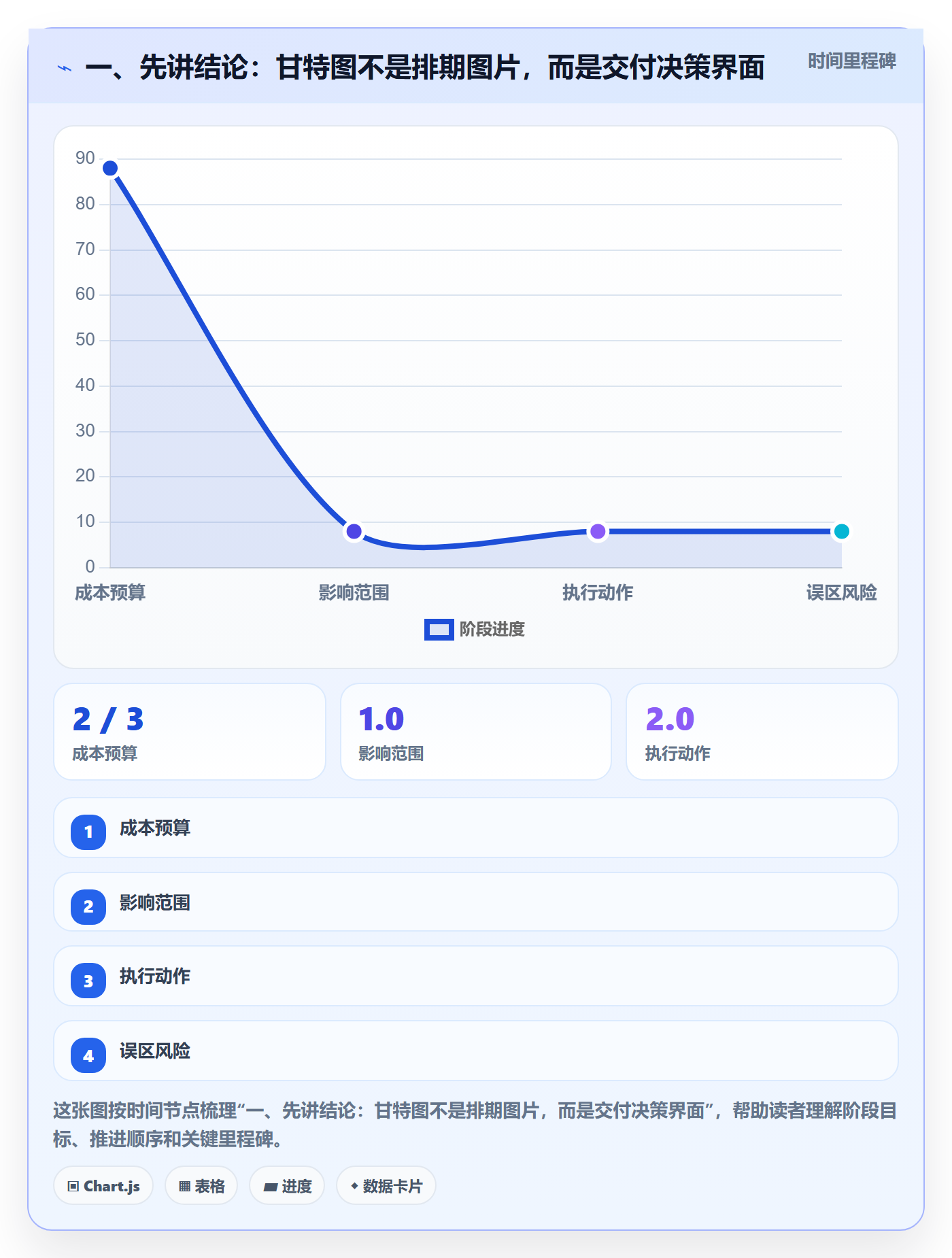Open the 成本预算 list row
Screen dimensions: 952x1258
(476, 828)
